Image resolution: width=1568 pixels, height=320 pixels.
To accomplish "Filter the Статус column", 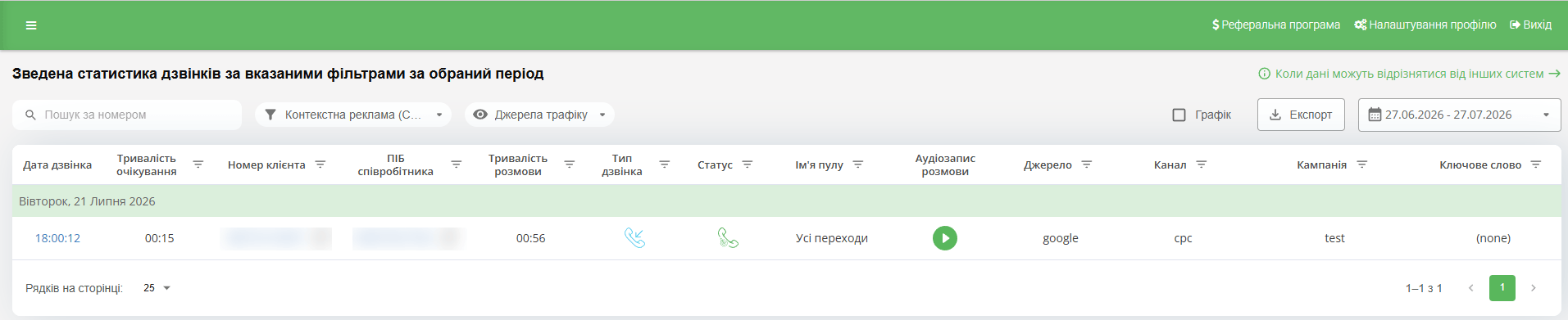I will tap(748, 165).
